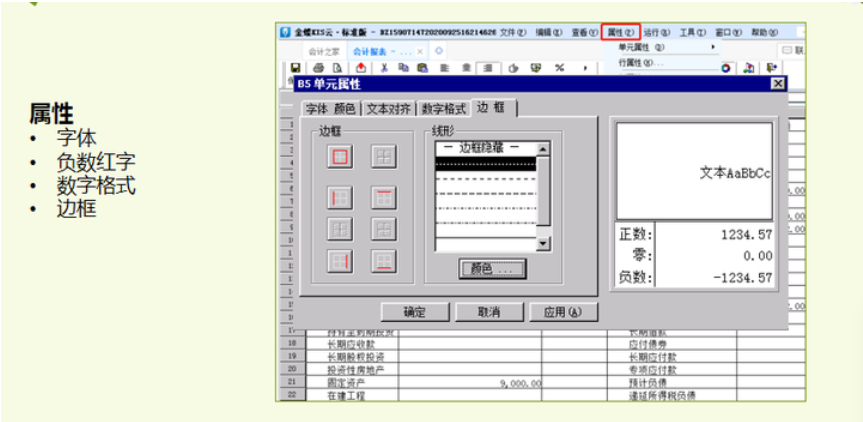Open the 工具 menu
This screenshot has height=422, width=863.
click(x=692, y=32)
